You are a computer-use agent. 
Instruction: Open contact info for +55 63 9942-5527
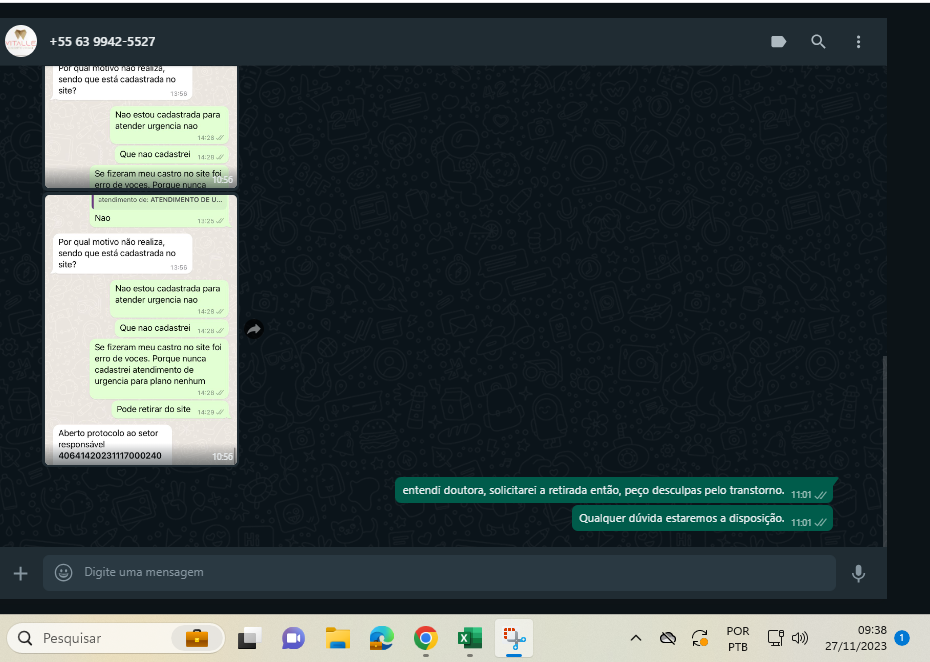(x=102, y=42)
